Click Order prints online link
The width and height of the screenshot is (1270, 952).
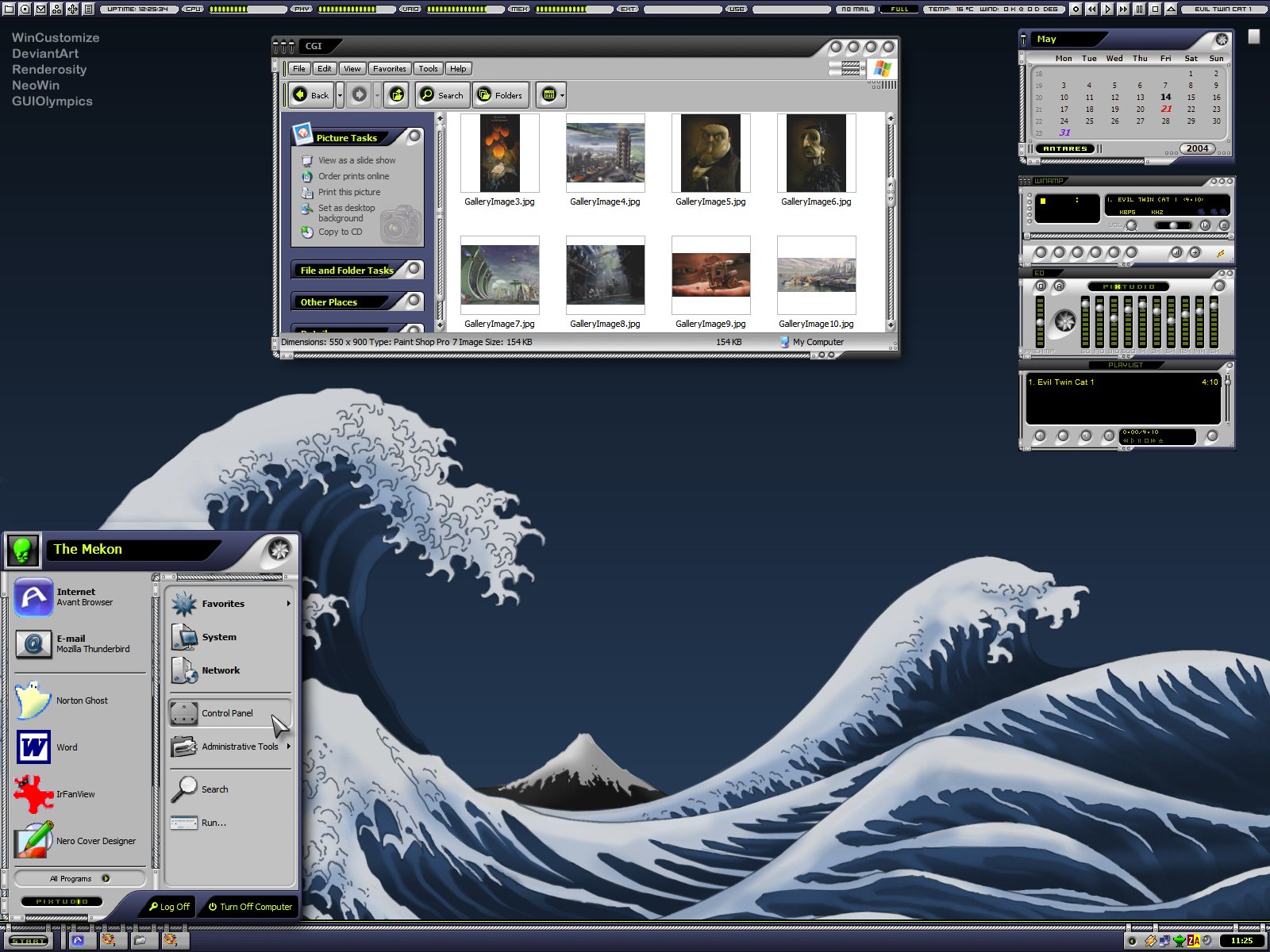click(x=353, y=176)
